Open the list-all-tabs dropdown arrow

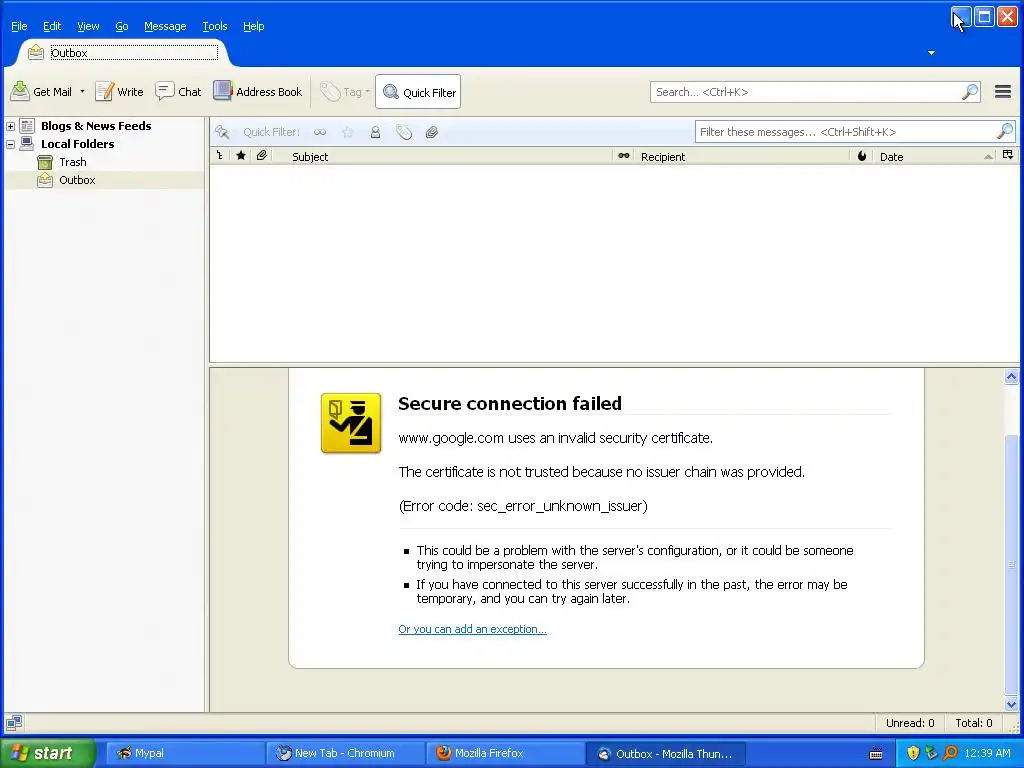(x=931, y=53)
